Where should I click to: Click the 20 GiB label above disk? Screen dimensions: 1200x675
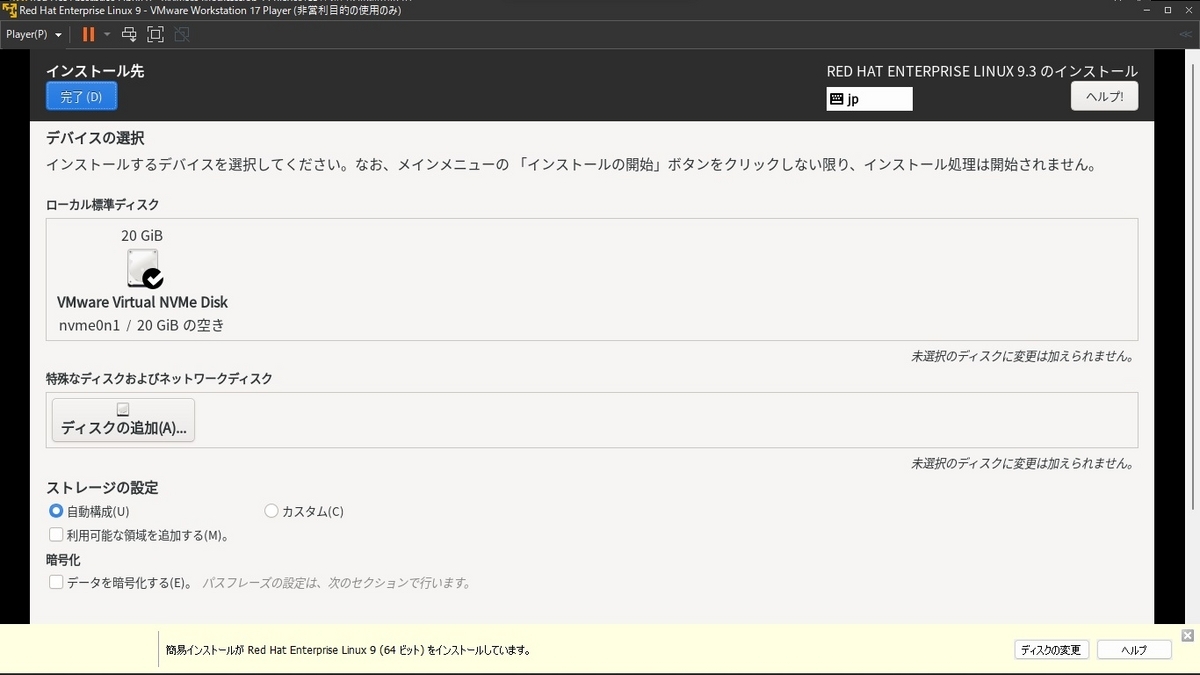coord(142,236)
